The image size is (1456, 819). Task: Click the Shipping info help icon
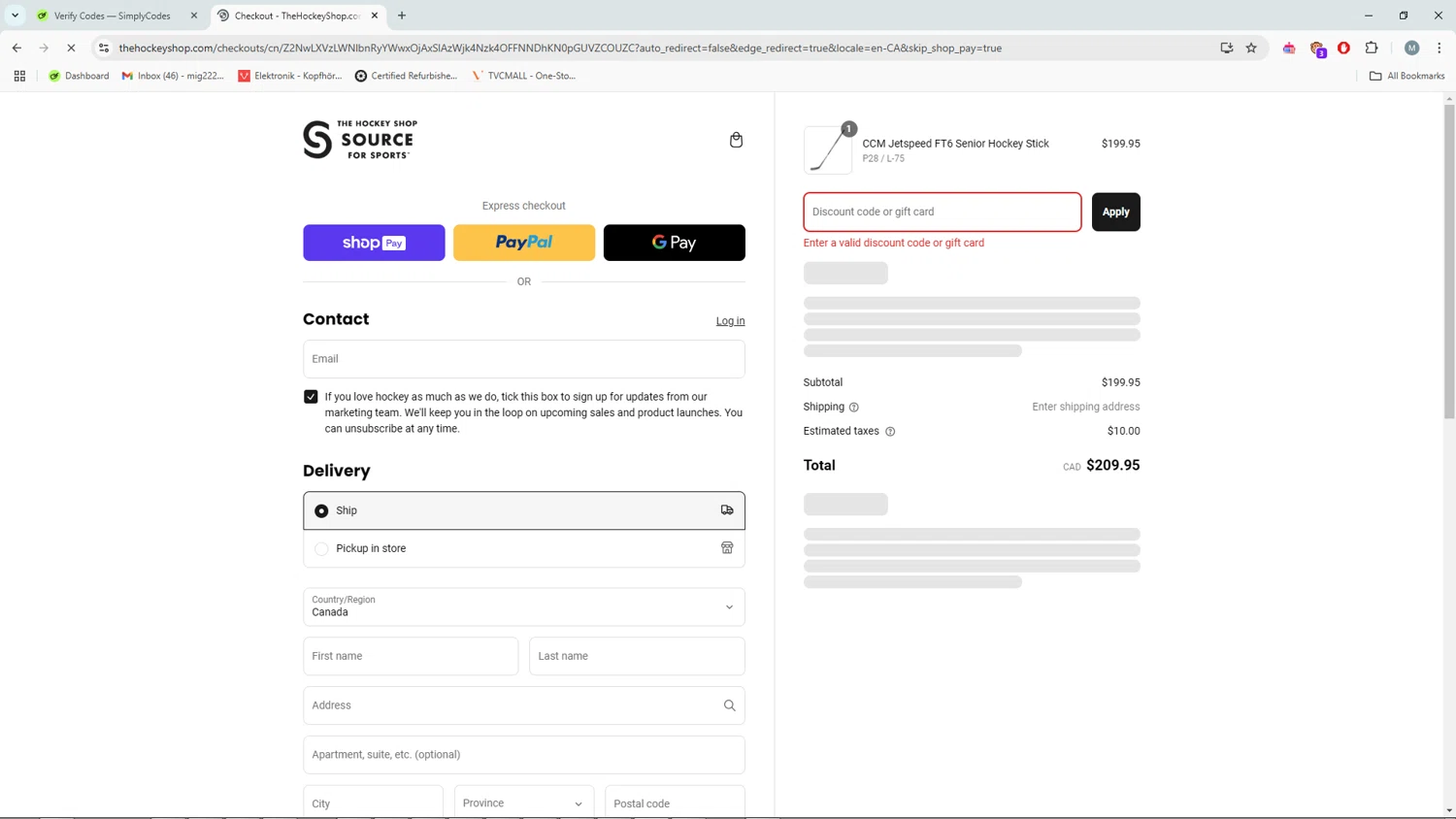[x=854, y=408]
